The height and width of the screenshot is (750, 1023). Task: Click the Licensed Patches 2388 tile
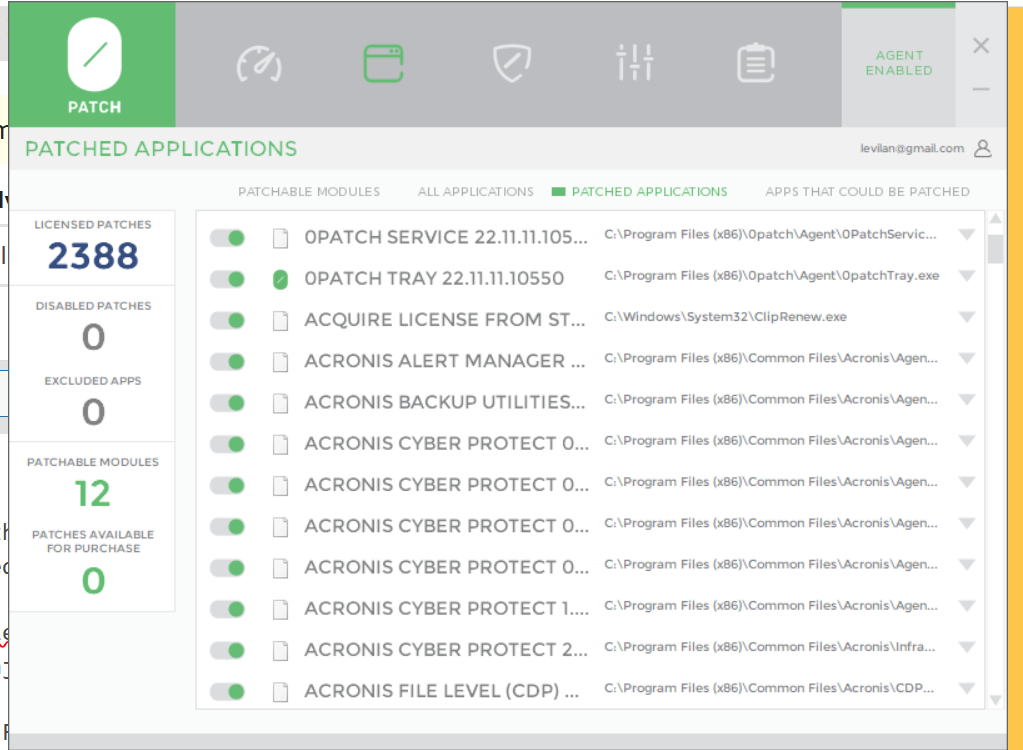click(x=93, y=248)
